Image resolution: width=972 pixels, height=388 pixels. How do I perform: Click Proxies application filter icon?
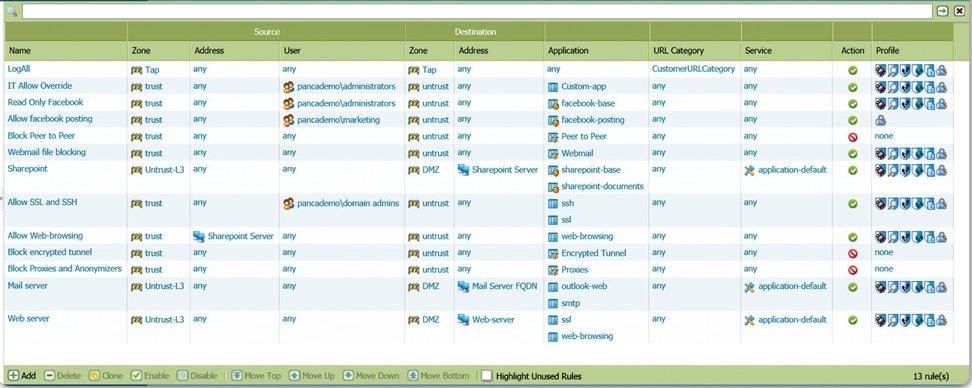tap(554, 270)
